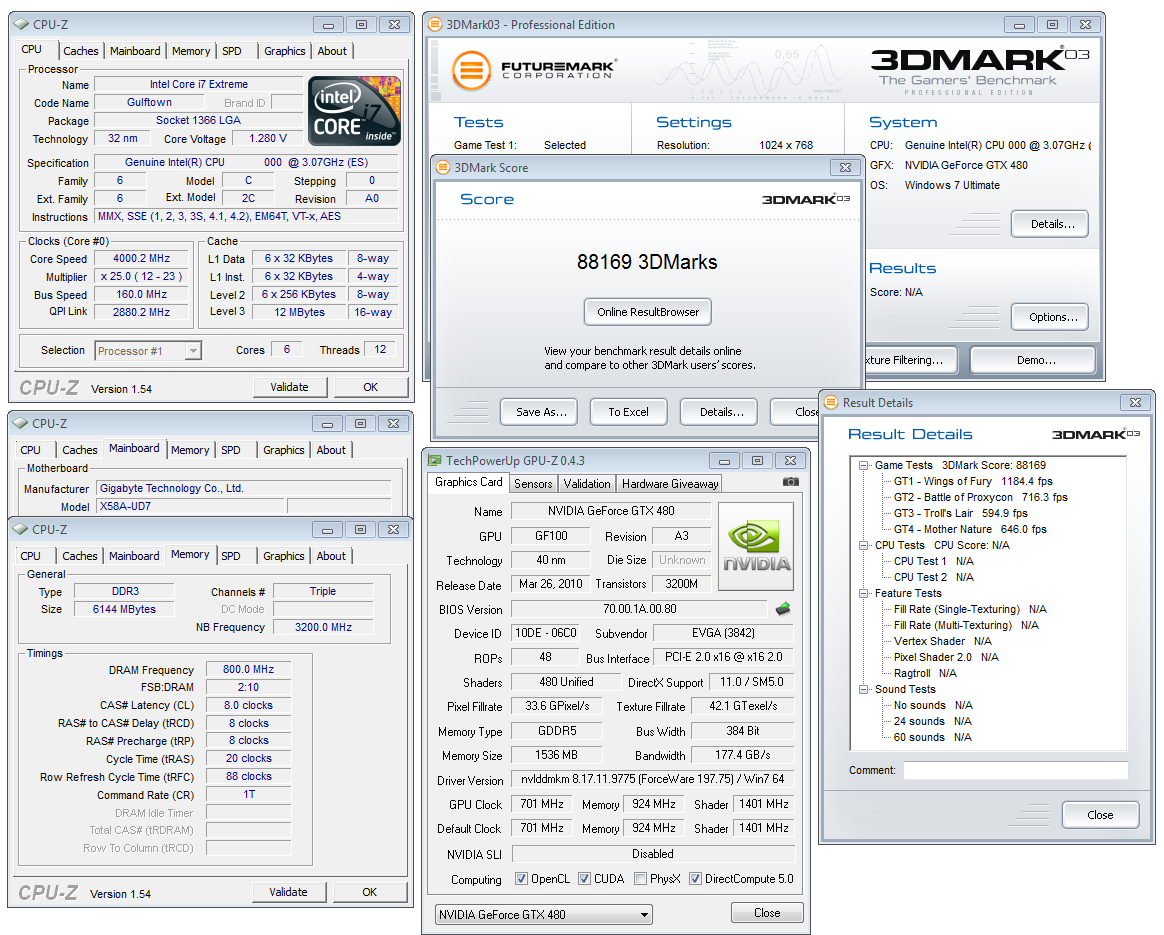Viewport: 1164px width, 935px height.
Task: Toggle the DirectCompute 5.0 checkbox
Action: tap(695, 879)
